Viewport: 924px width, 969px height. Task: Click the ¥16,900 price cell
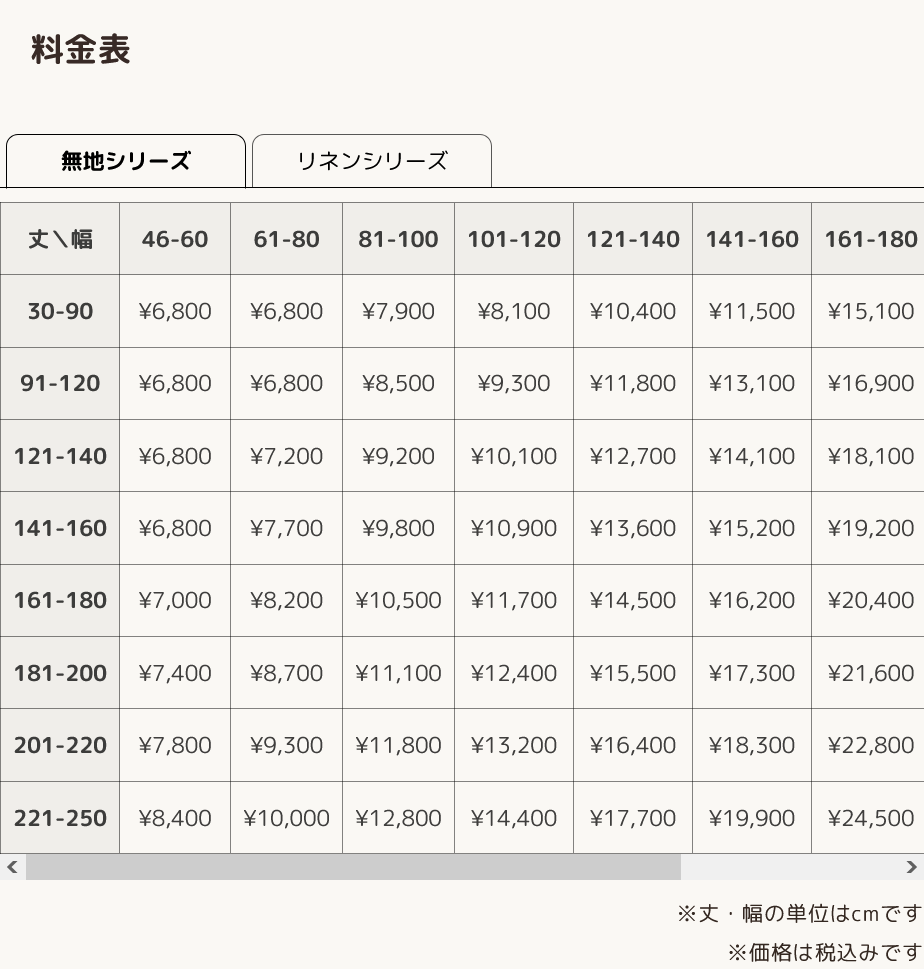point(868,383)
